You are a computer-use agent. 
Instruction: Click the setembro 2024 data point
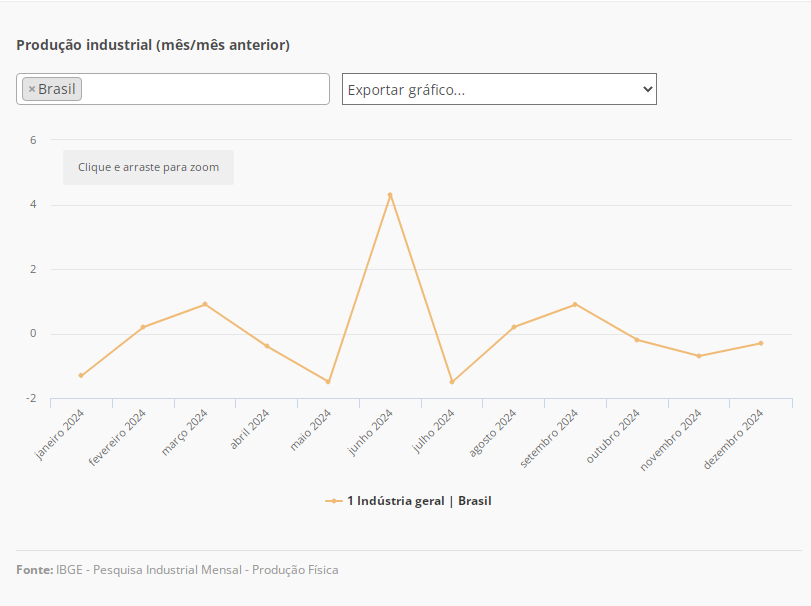click(575, 304)
